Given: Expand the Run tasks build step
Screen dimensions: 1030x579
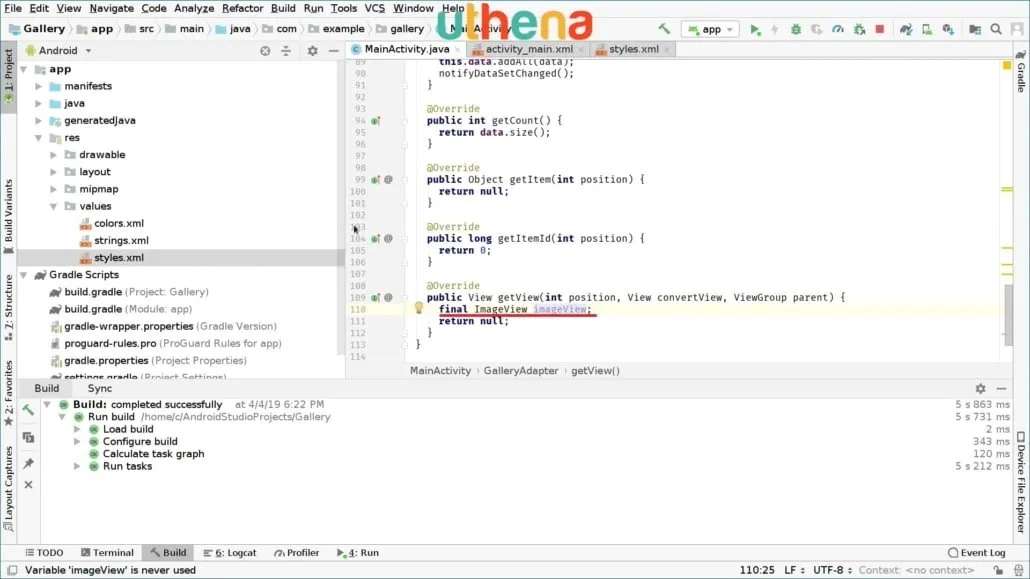Looking at the screenshot, I should pos(78,466).
